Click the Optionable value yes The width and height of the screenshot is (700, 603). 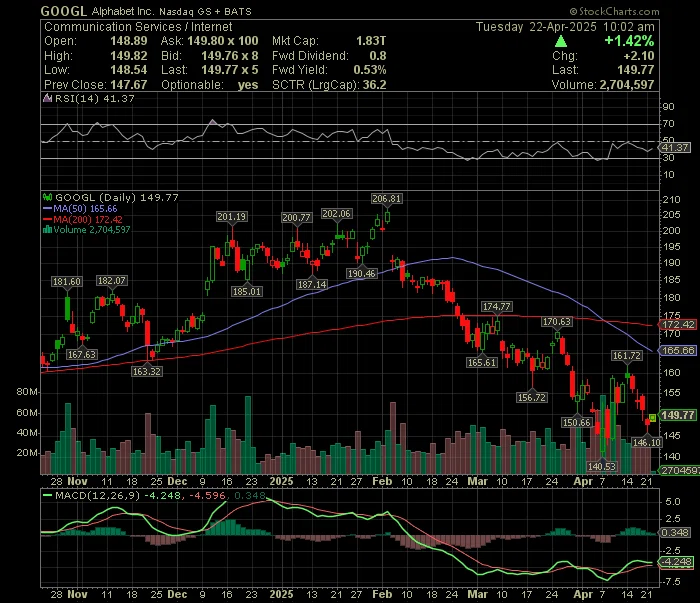tap(248, 84)
